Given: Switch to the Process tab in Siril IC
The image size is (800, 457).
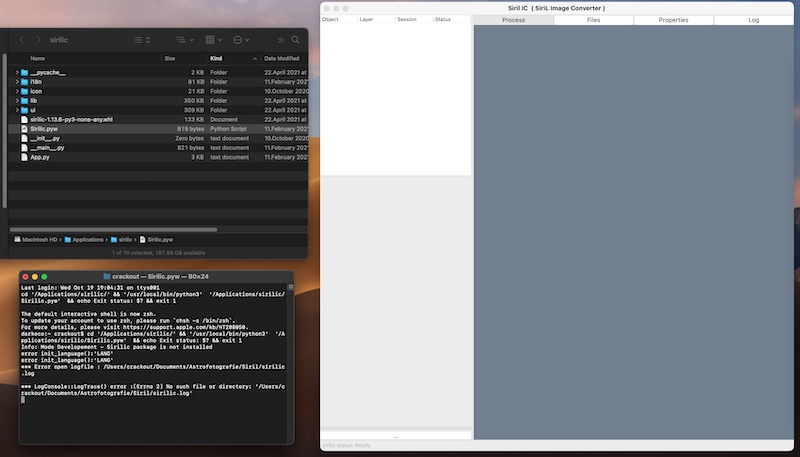Looking at the screenshot, I should point(513,20).
